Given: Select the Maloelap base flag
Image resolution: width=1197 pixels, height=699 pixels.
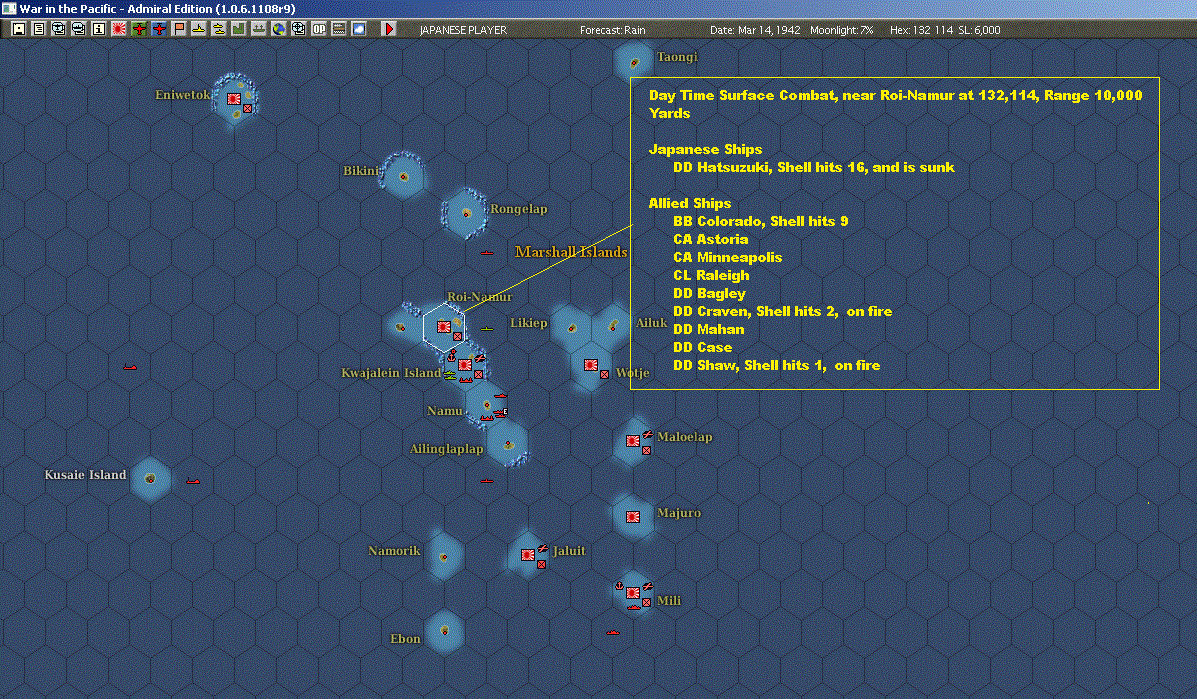Looking at the screenshot, I should pyautogui.click(x=633, y=441).
